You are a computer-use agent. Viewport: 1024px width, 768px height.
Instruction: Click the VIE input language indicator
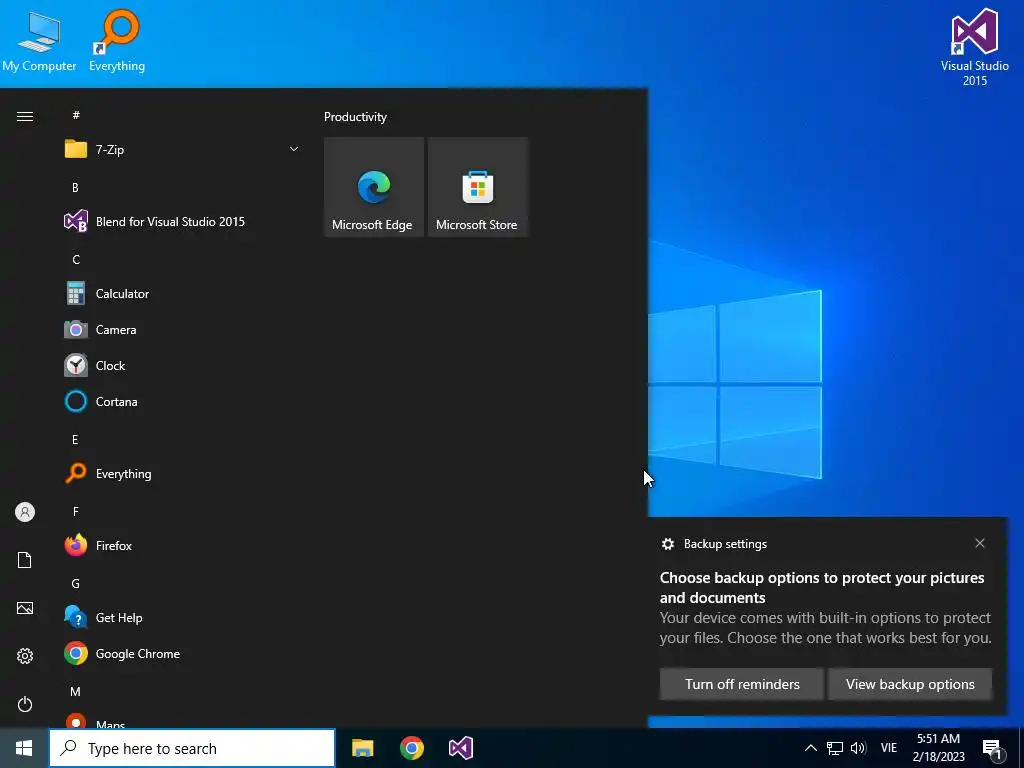(x=889, y=748)
